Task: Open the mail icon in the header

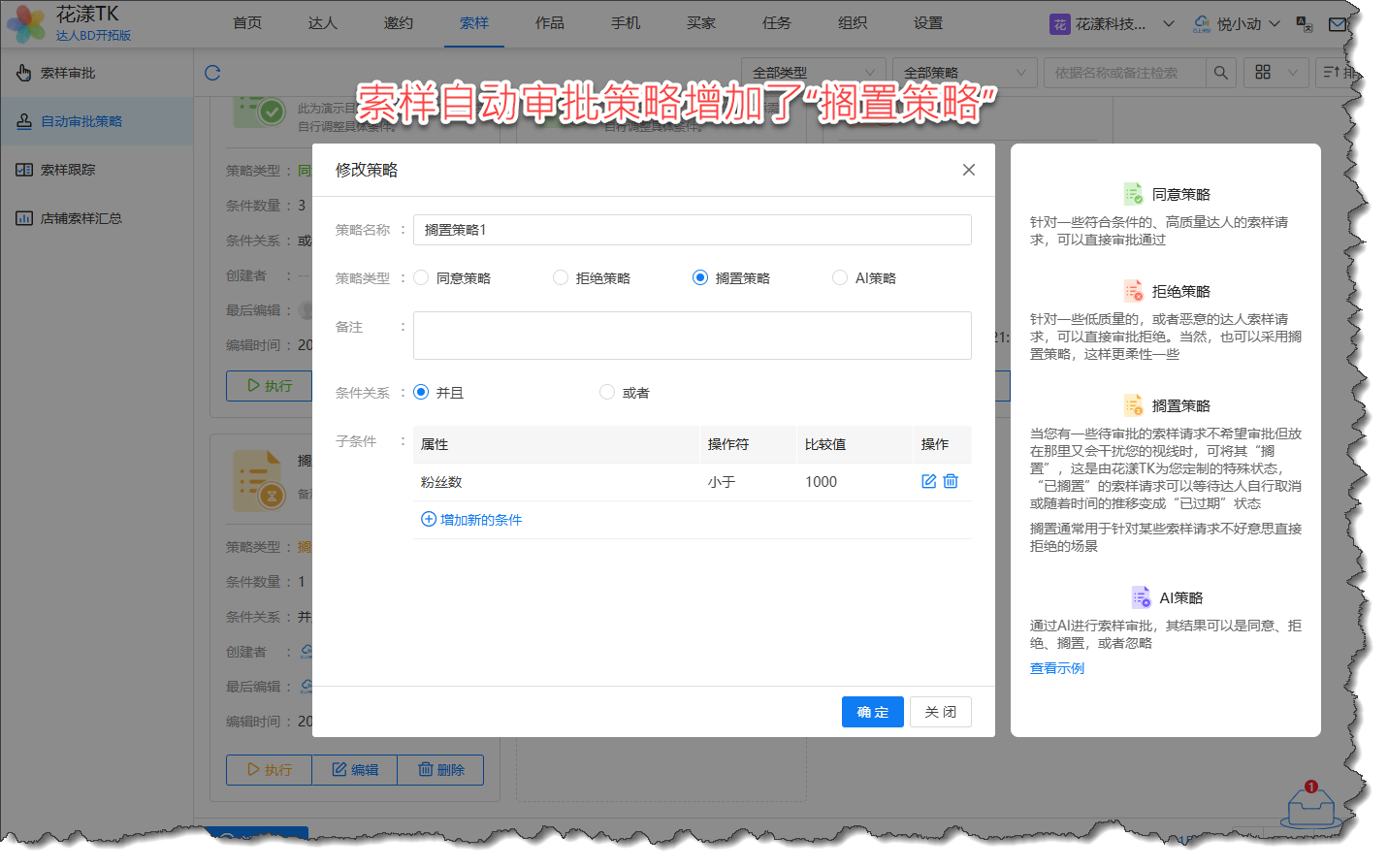Action: (1338, 24)
